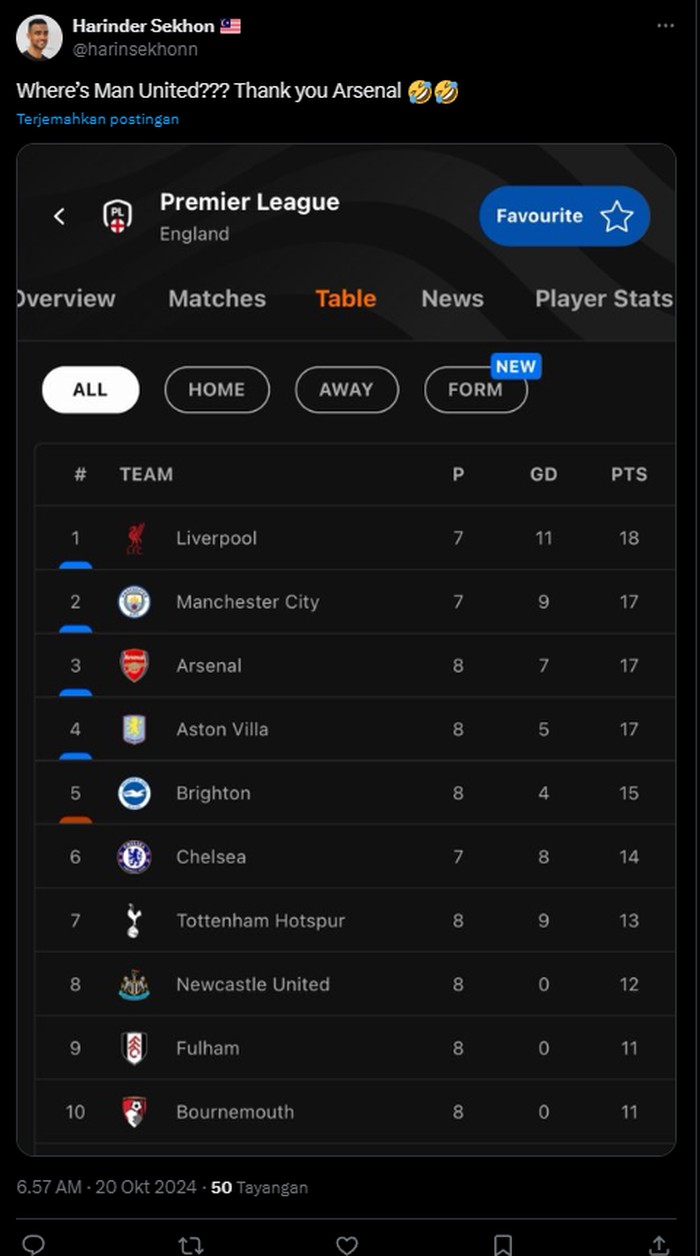Click Harinder Sekhon's profile avatar
This screenshot has height=1256, width=700.
tap(39, 37)
